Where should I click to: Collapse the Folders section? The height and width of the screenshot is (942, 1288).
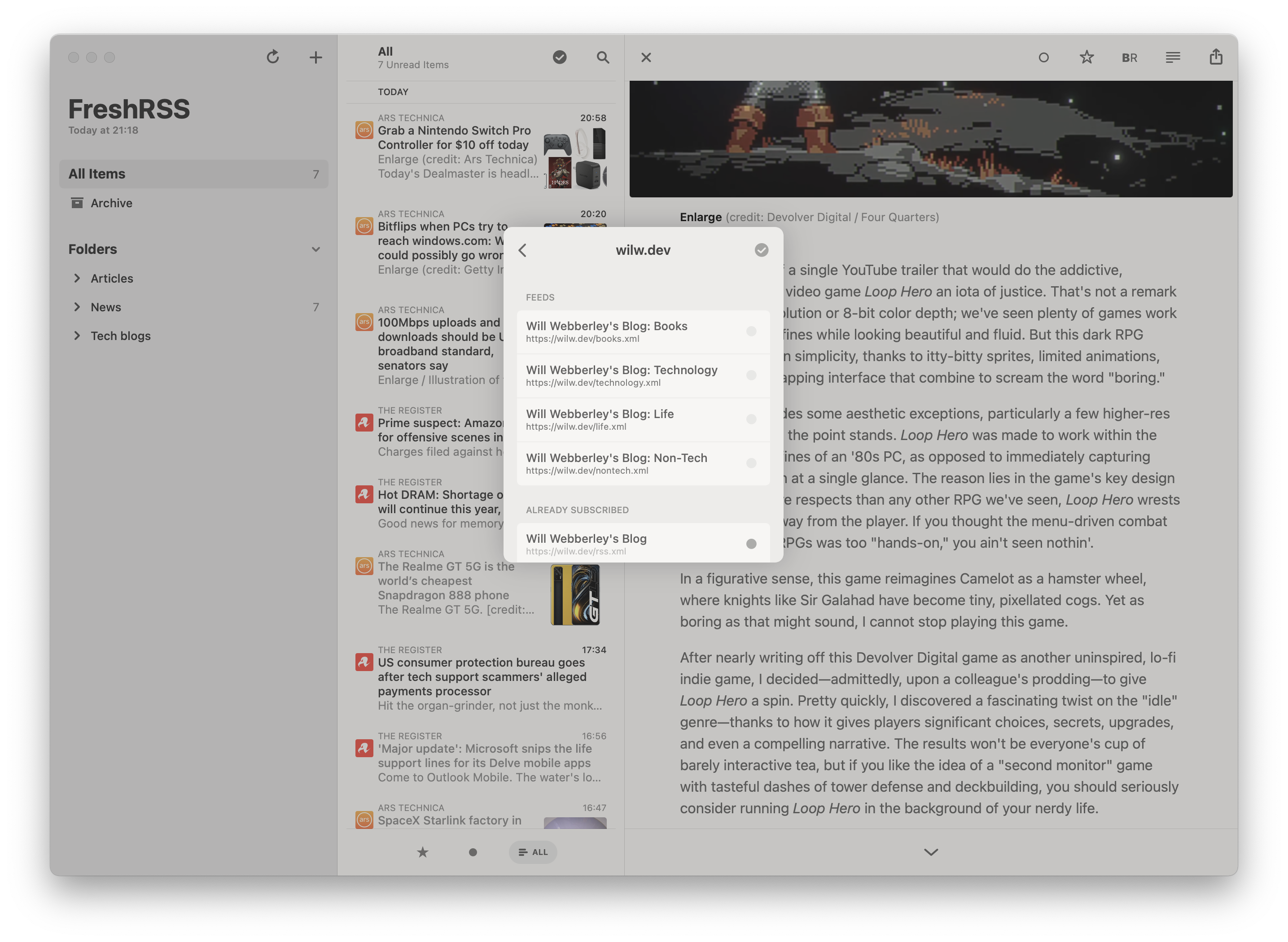click(316, 249)
